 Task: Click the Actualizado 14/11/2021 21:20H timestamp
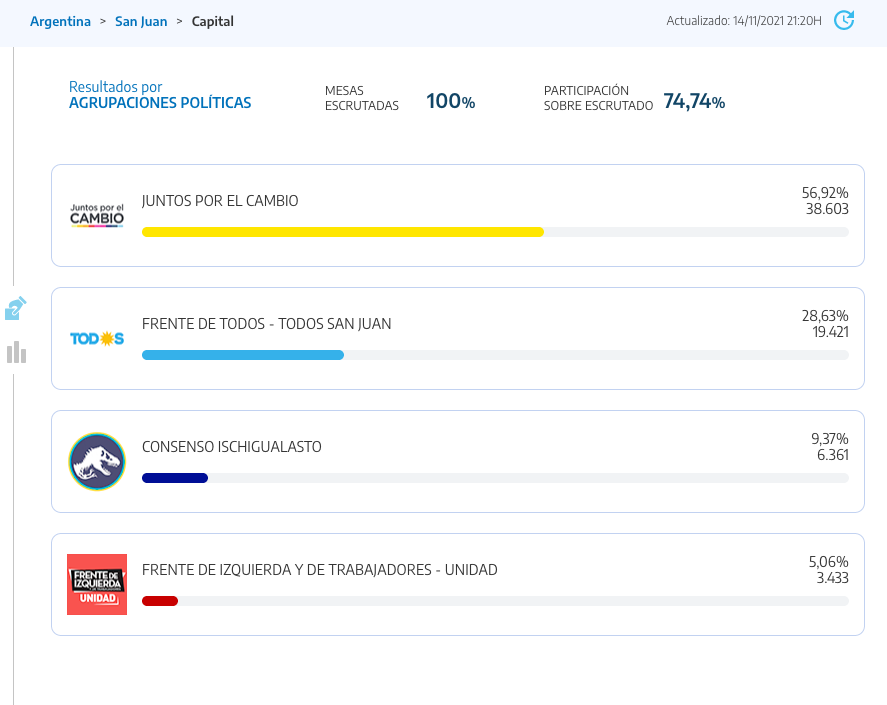[x=744, y=21]
